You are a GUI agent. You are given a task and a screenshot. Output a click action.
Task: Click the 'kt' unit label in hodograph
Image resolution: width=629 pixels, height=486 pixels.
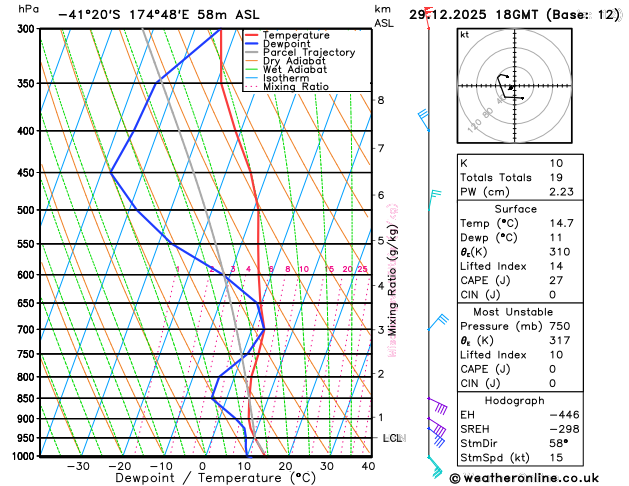(465, 35)
